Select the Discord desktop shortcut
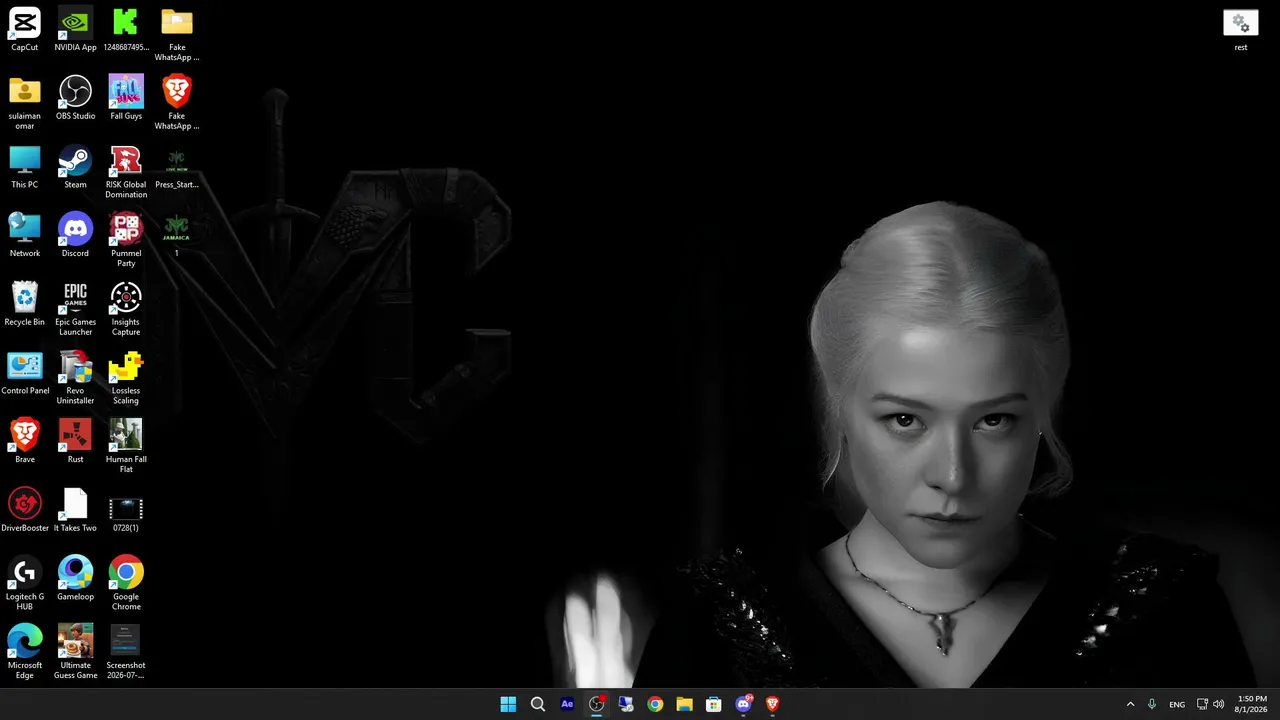 coord(75,236)
